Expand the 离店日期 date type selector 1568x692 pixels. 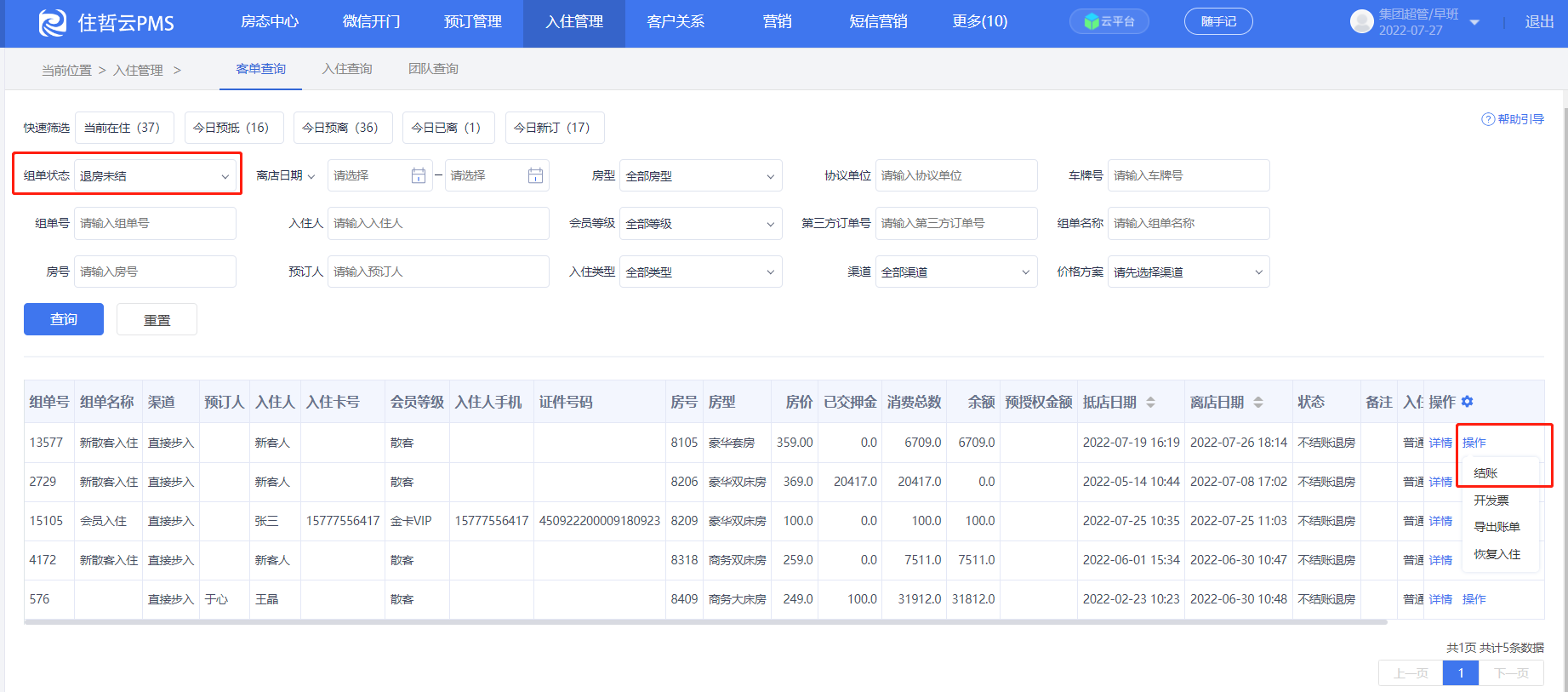[x=286, y=175]
